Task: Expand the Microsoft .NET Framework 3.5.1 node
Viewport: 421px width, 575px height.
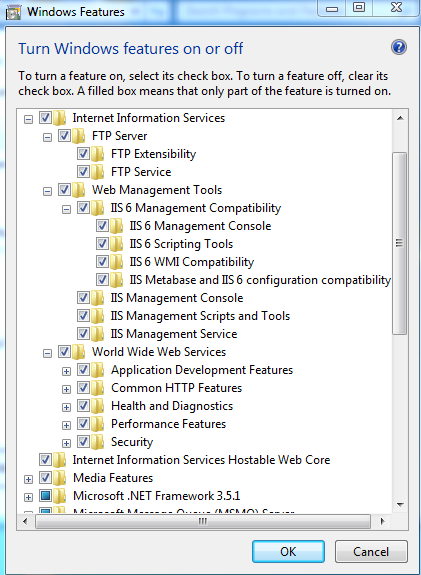Action: coord(28,497)
